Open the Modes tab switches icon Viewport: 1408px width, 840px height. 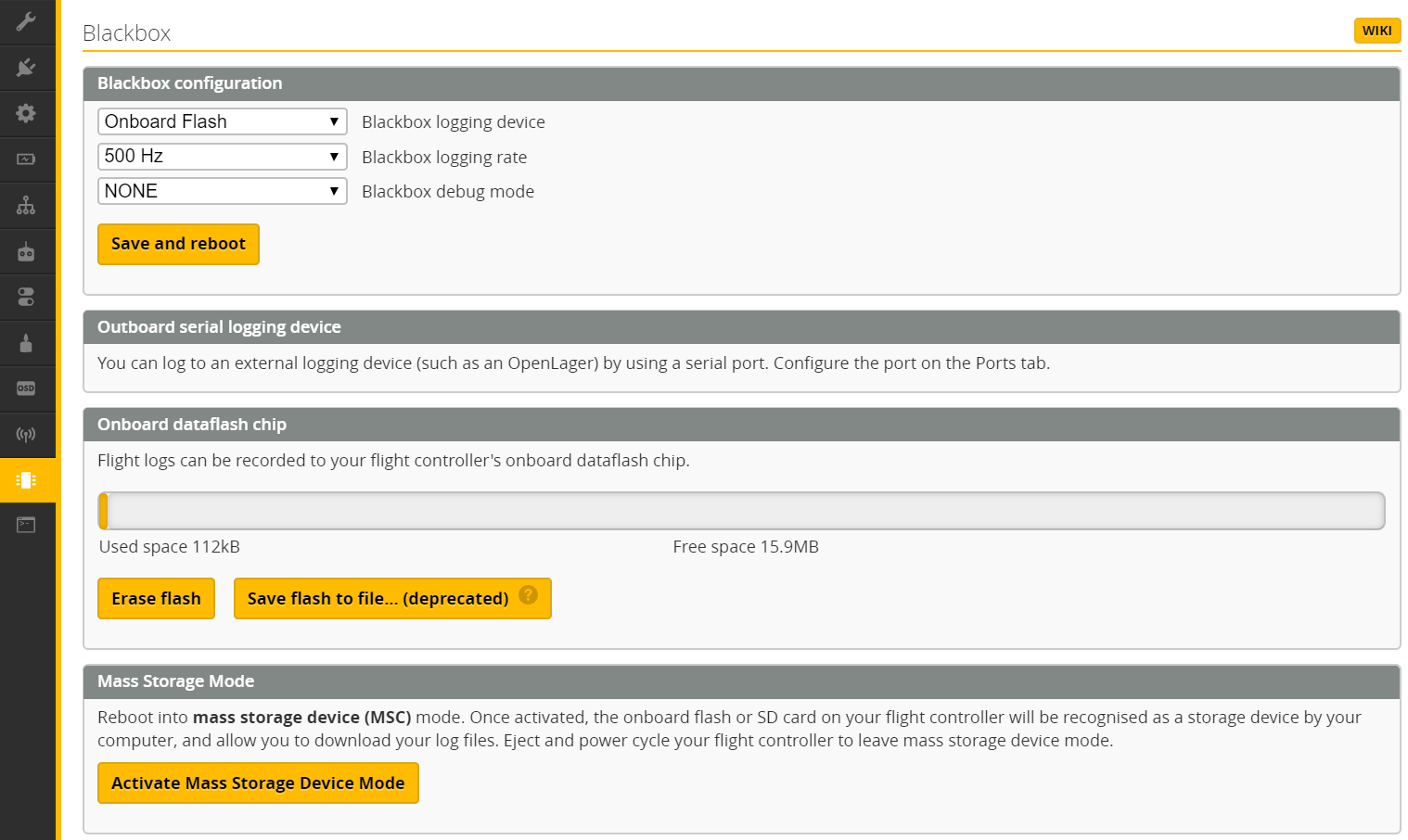(x=26, y=297)
